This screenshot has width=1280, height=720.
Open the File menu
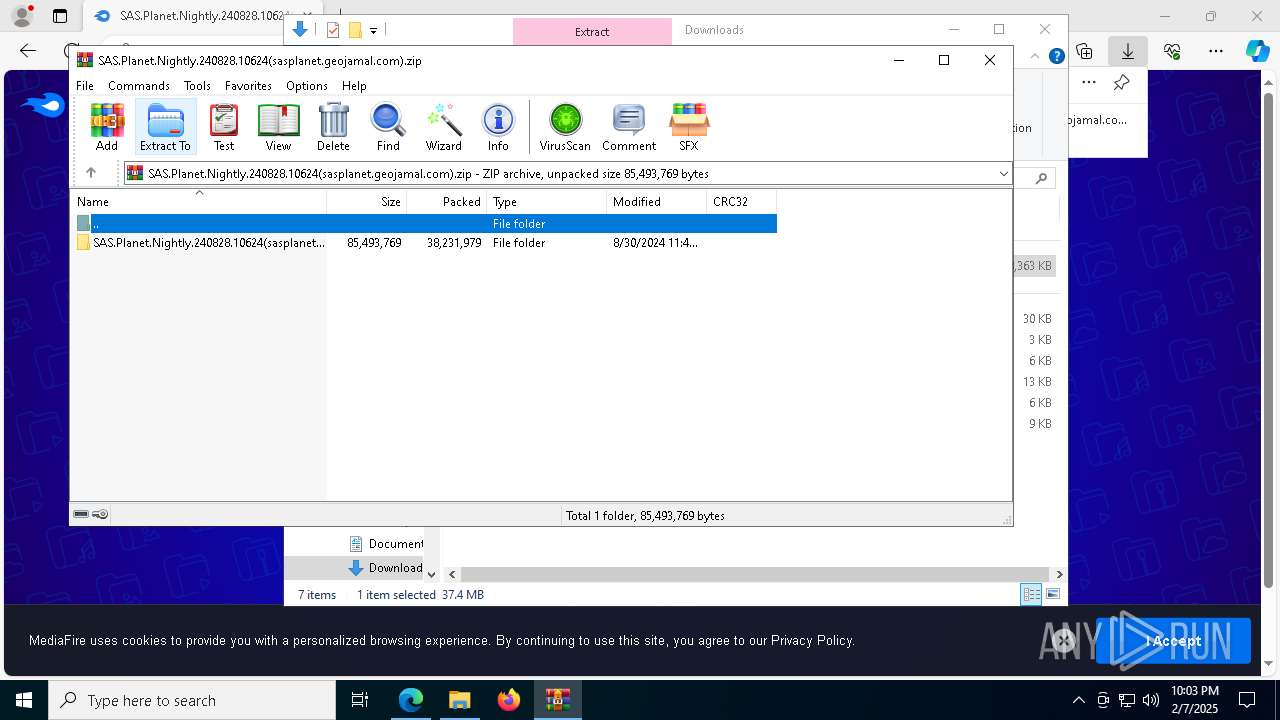[85, 86]
